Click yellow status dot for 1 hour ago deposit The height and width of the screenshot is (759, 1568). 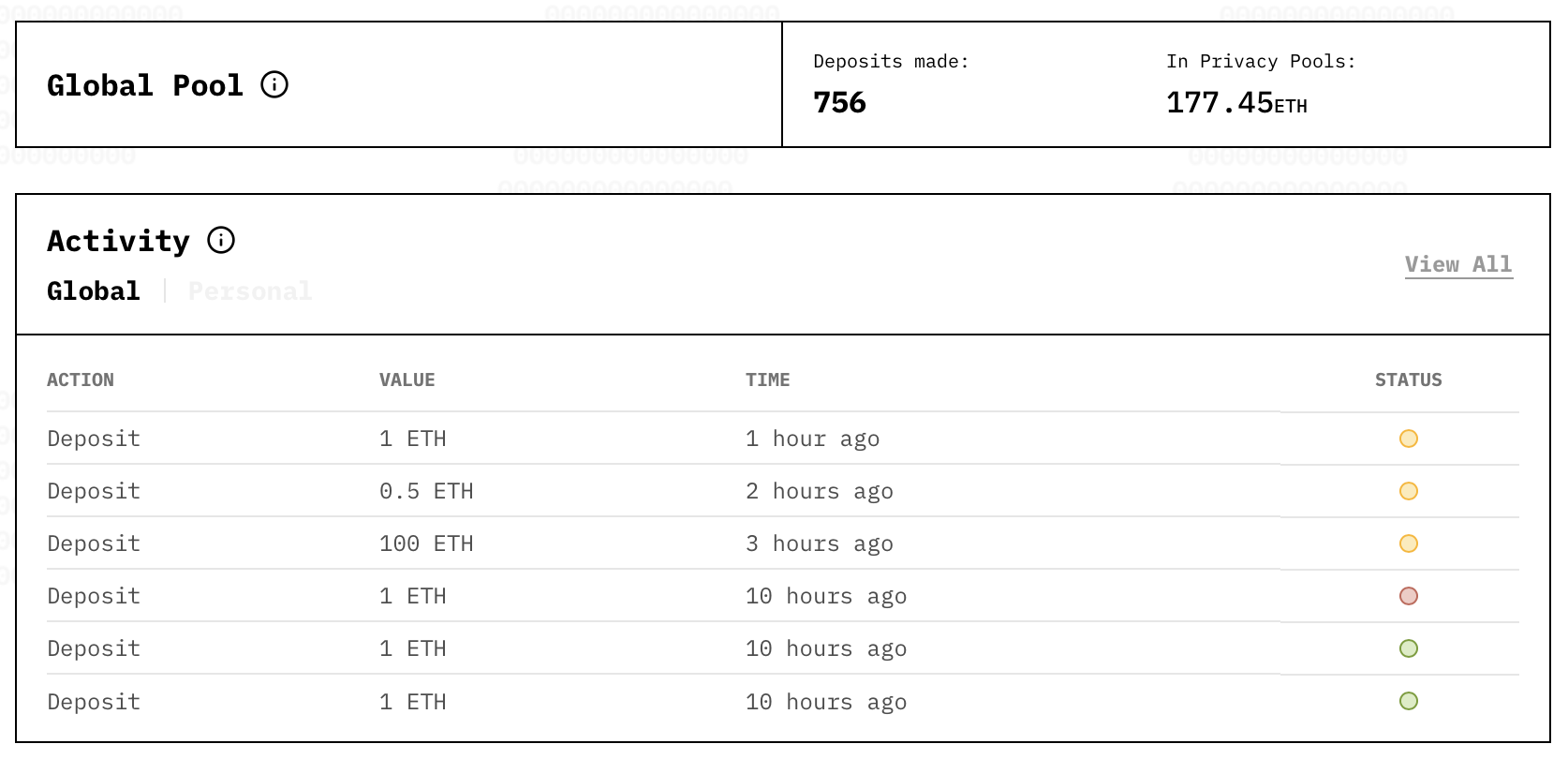point(1408,439)
